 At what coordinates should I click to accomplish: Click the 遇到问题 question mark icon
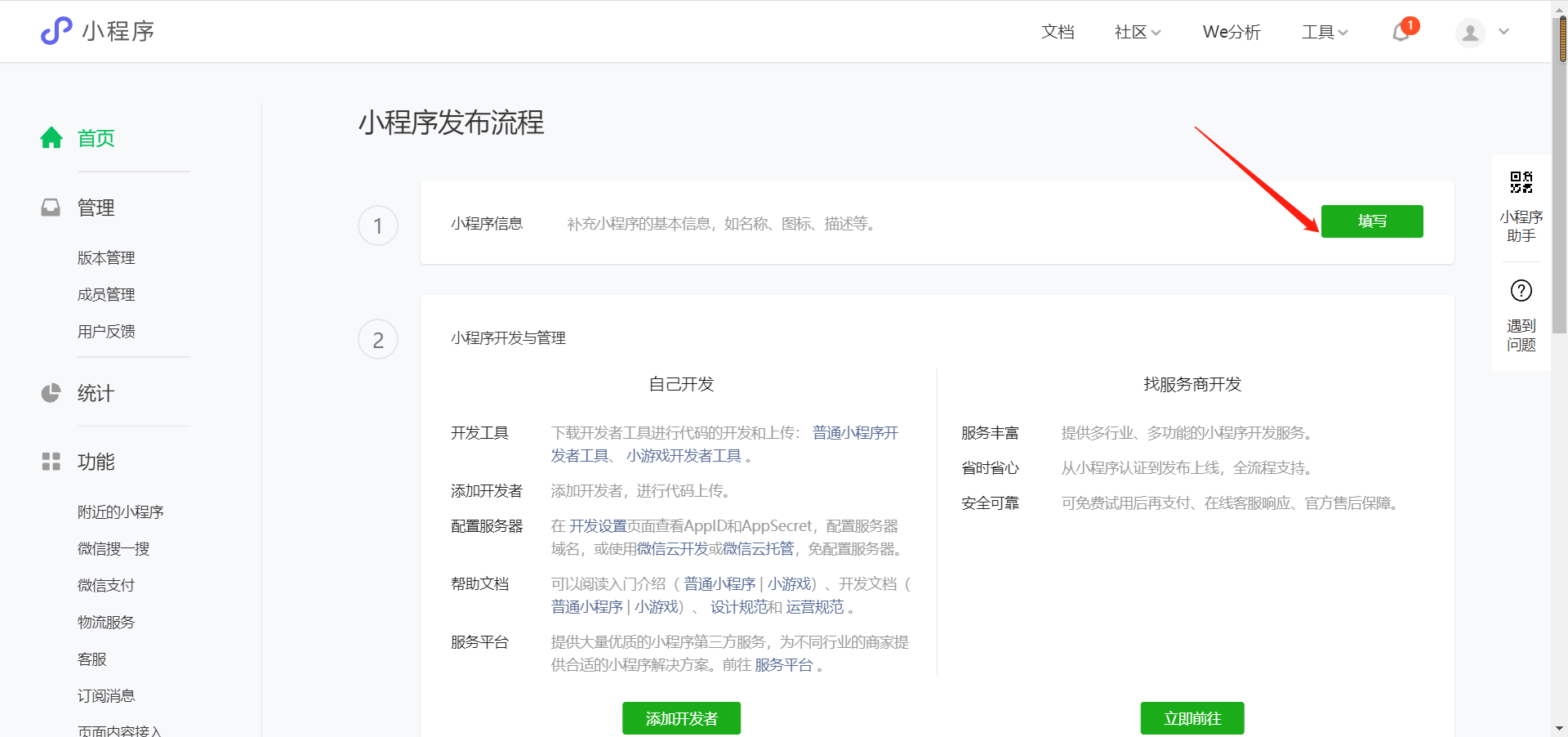tap(1521, 291)
